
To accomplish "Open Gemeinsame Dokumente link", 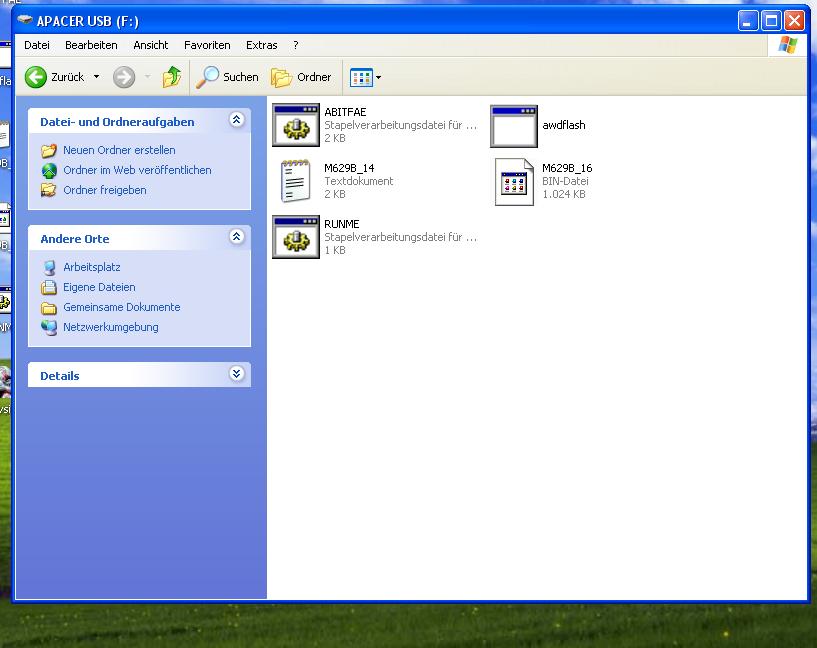I will point(122,307).
